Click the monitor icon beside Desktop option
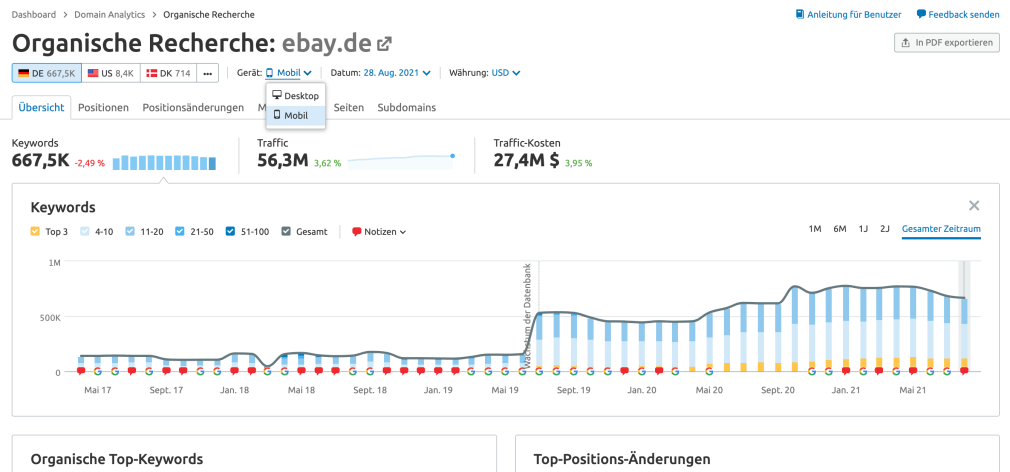This screenshot has width=1010, height=472. pyautogui.click(x=277, y=95)
